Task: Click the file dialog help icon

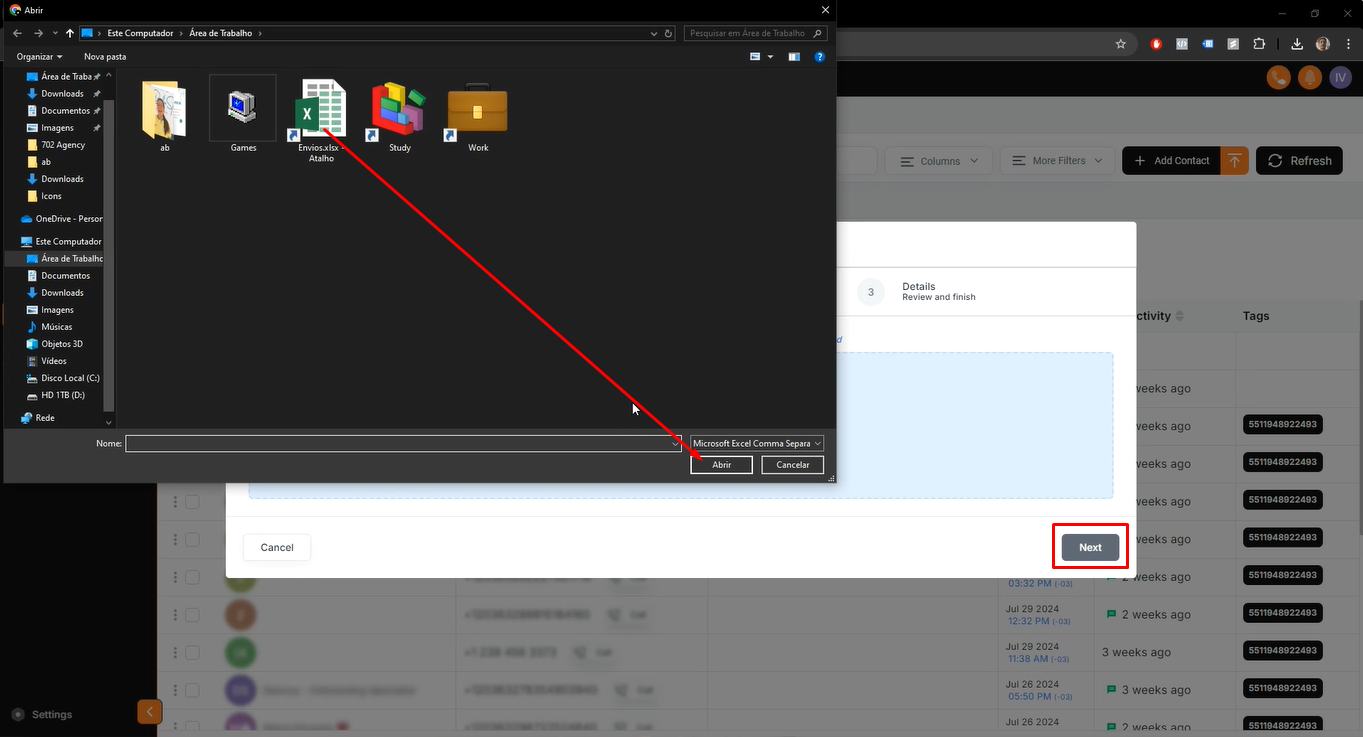Action: [819, 57]
